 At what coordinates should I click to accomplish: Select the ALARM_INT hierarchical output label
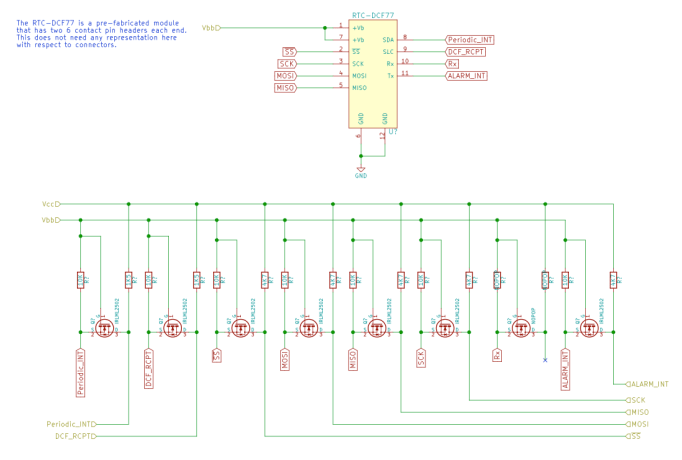pos(647,384)
